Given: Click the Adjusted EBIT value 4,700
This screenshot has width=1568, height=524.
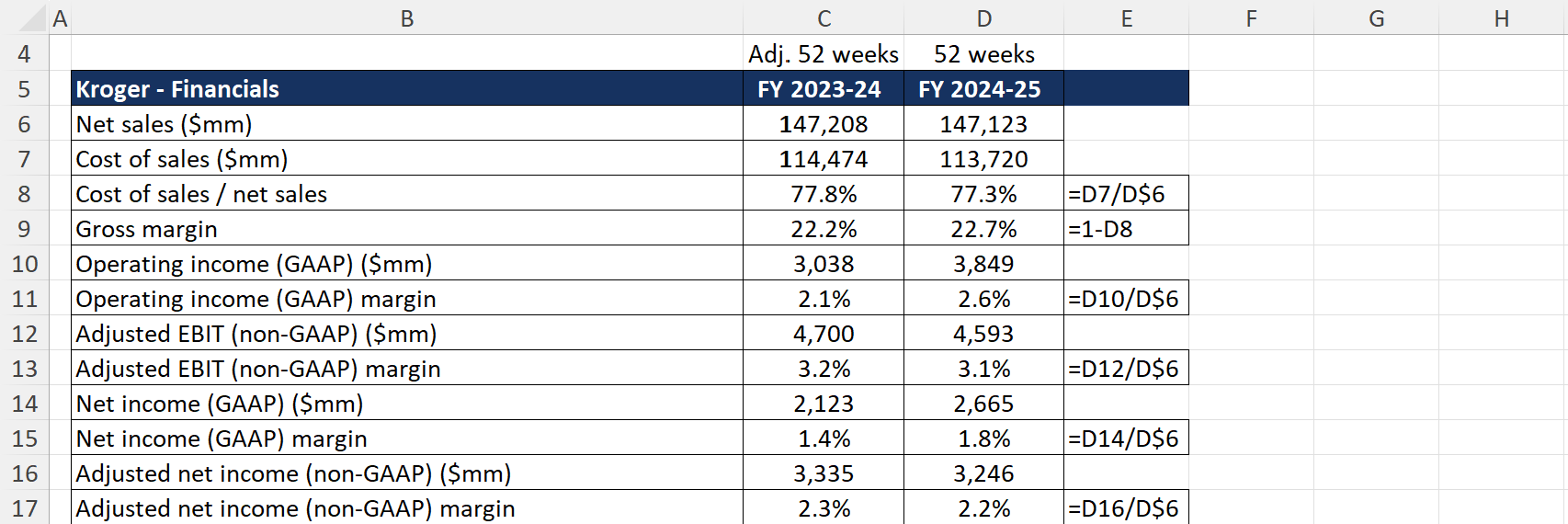Looking at the screenshot, I should click(824, 334).
